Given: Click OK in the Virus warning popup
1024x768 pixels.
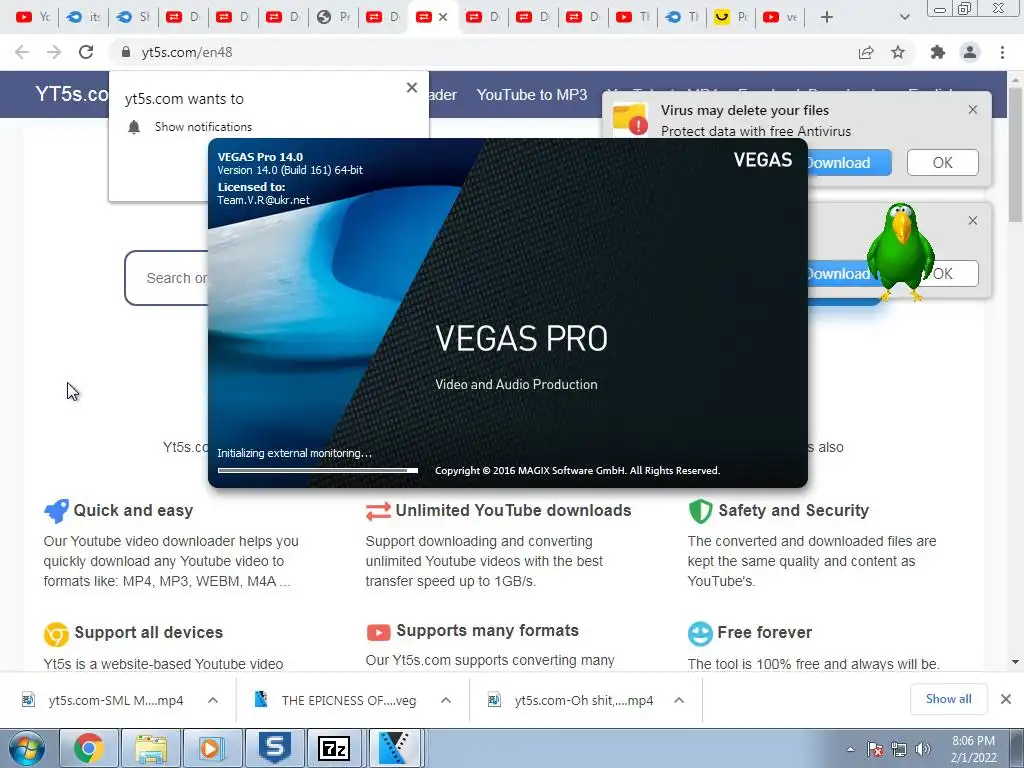Looking at the screenshot, I should (942, 163).
